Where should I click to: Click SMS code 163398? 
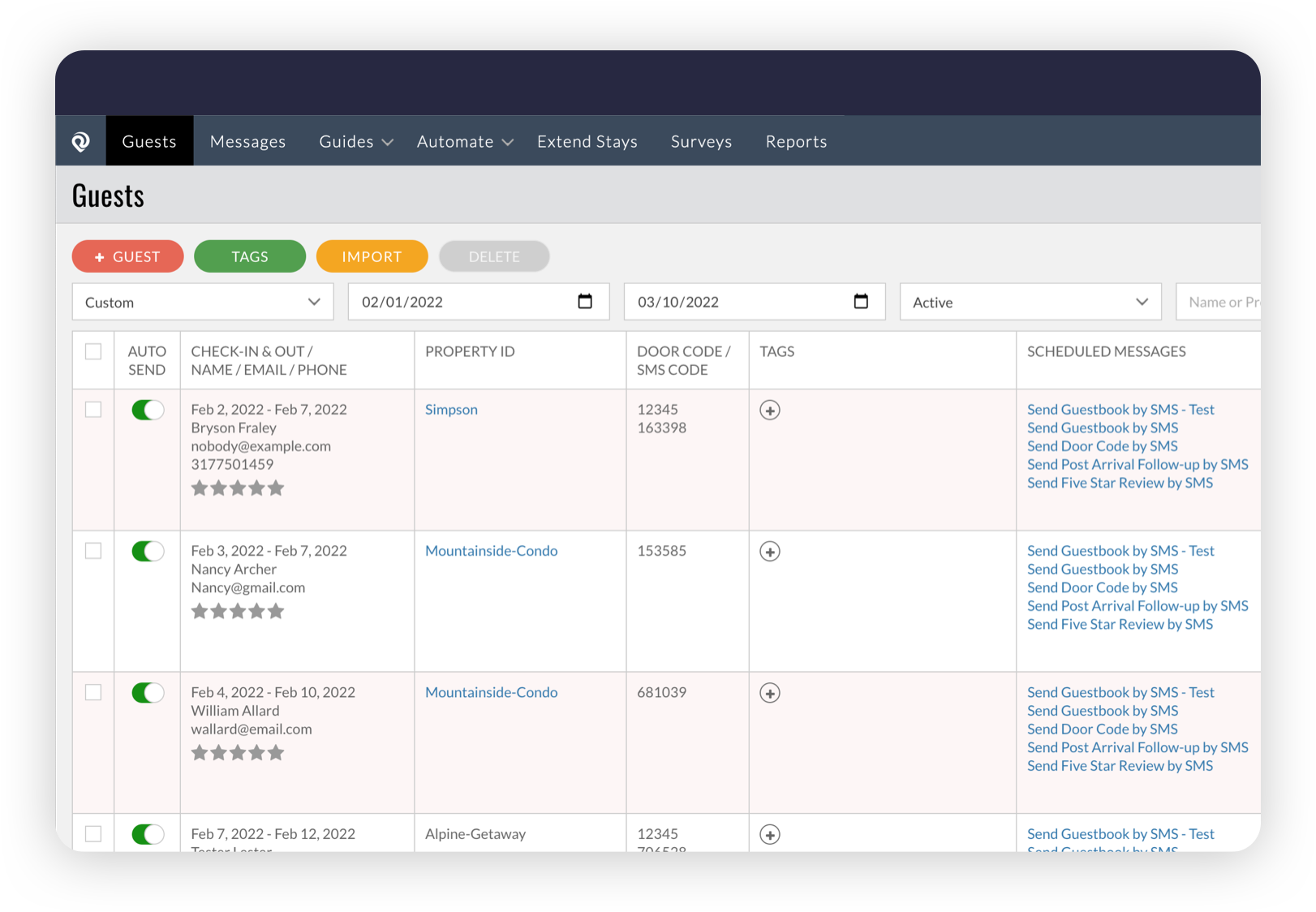click(x=662, y=428)
